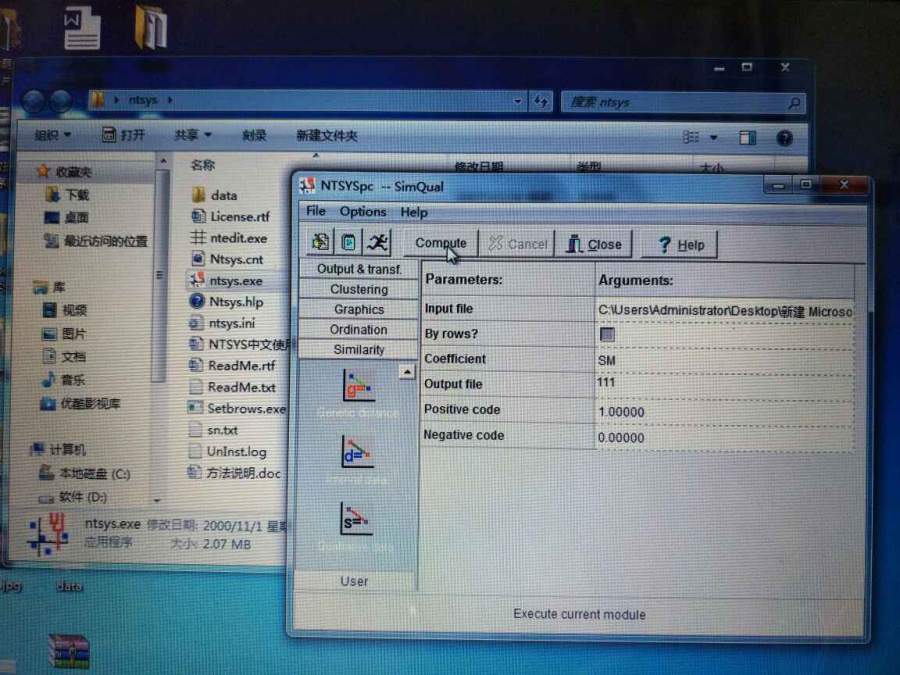This screenshot has width=900, height=675.
Task: Open the 组织 dropdown in the explorer toolbar
Action: [x=52, y=134]
